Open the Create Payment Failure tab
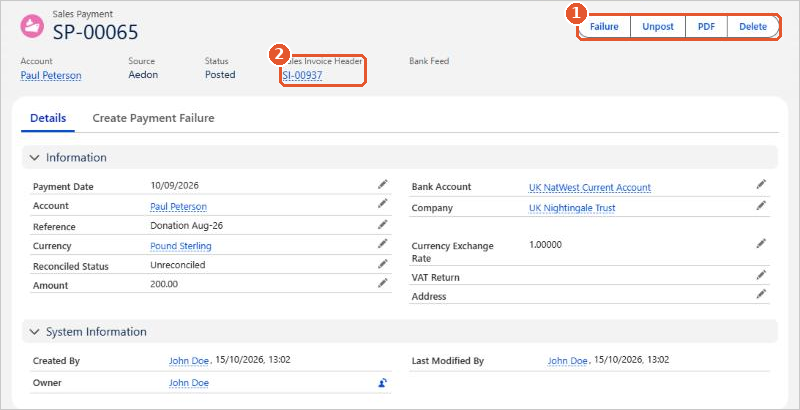 [x=153, y=118]
